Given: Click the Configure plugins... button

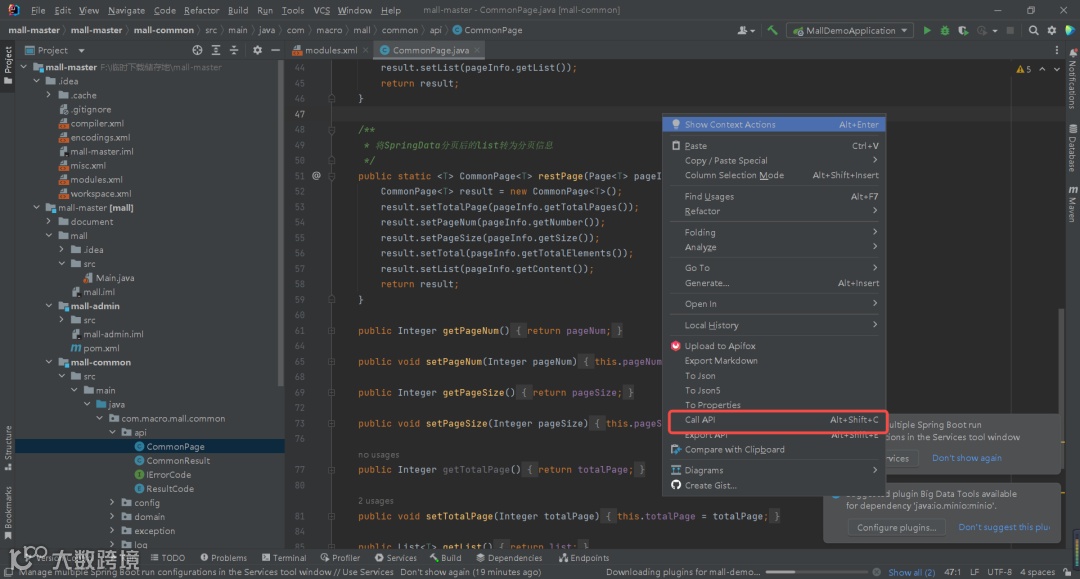Looking at the screenshot, I should [896, 527].
